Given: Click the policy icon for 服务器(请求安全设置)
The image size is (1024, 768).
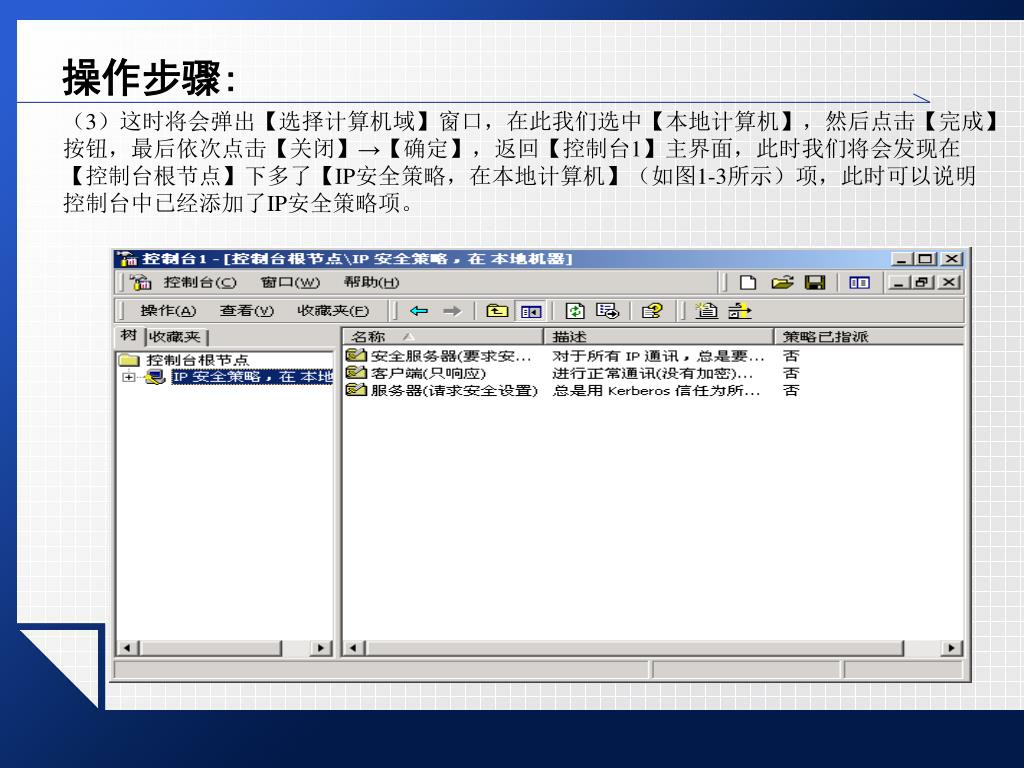Looking at the screenshot, I should click(356, 390).
